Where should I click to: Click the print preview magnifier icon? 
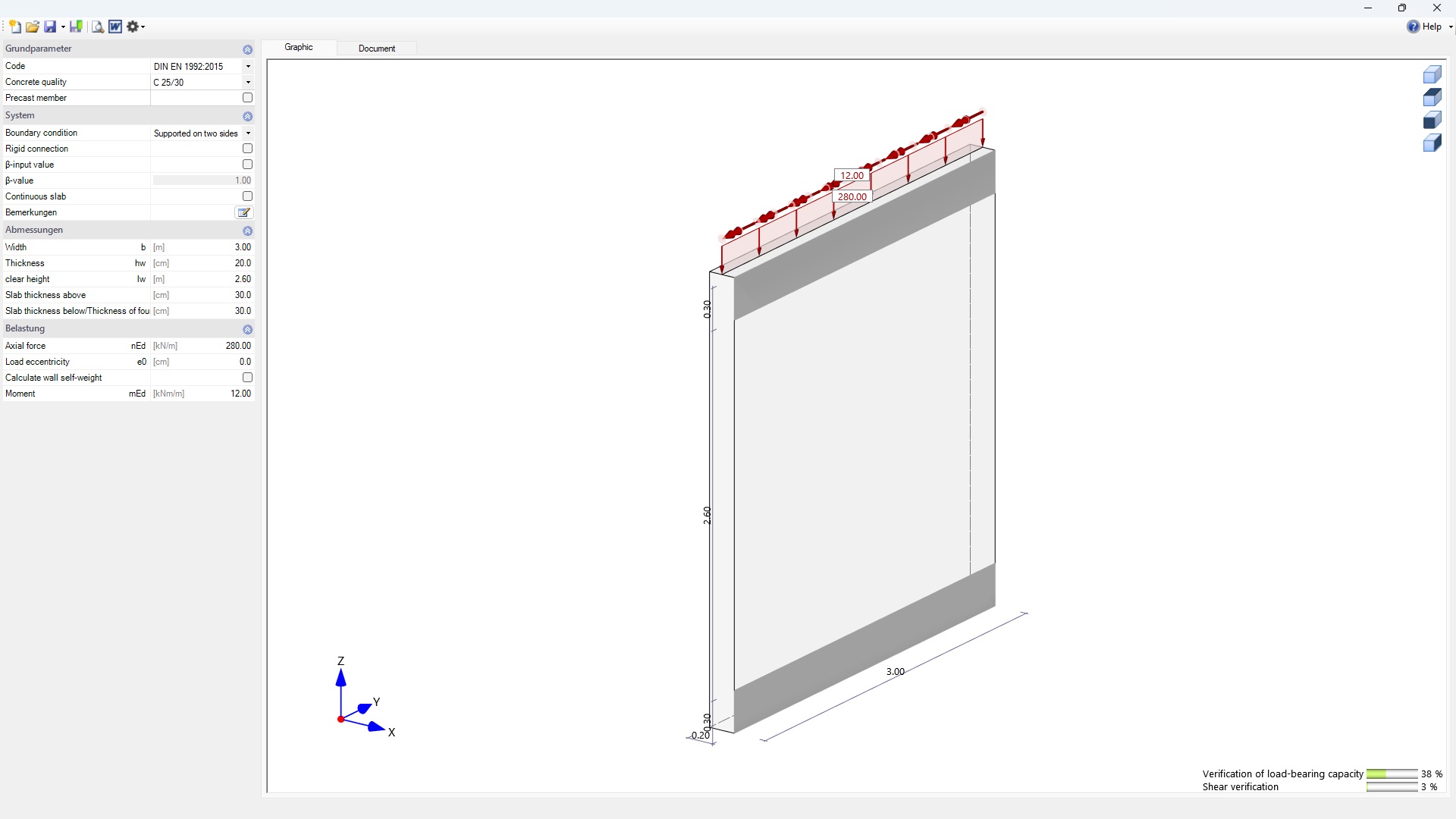coord(97,27)
